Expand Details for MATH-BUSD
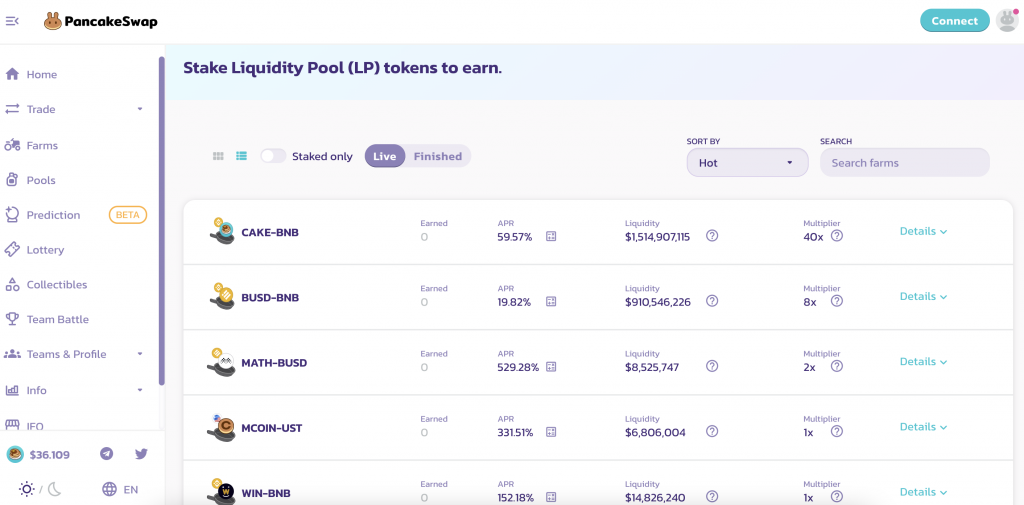1024x505 pixels. pyautogui.click(x=923, y=362)
